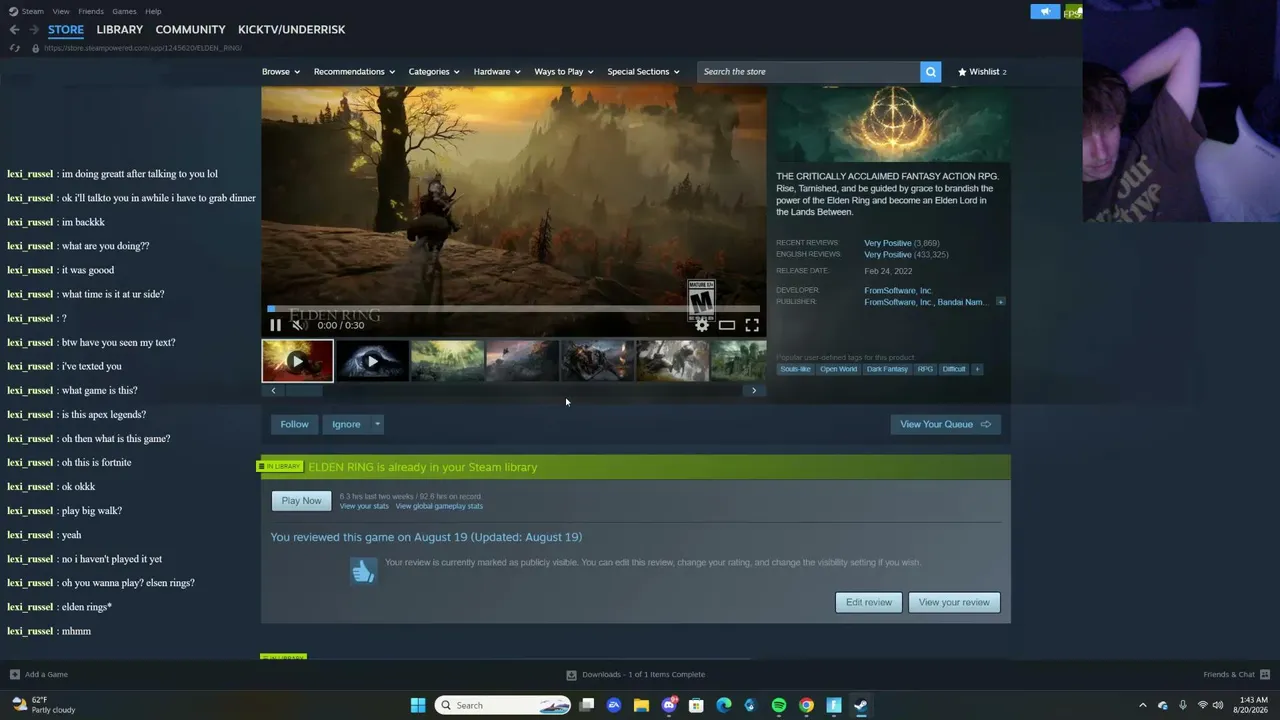Open the Help menu

tap(153, 11)
